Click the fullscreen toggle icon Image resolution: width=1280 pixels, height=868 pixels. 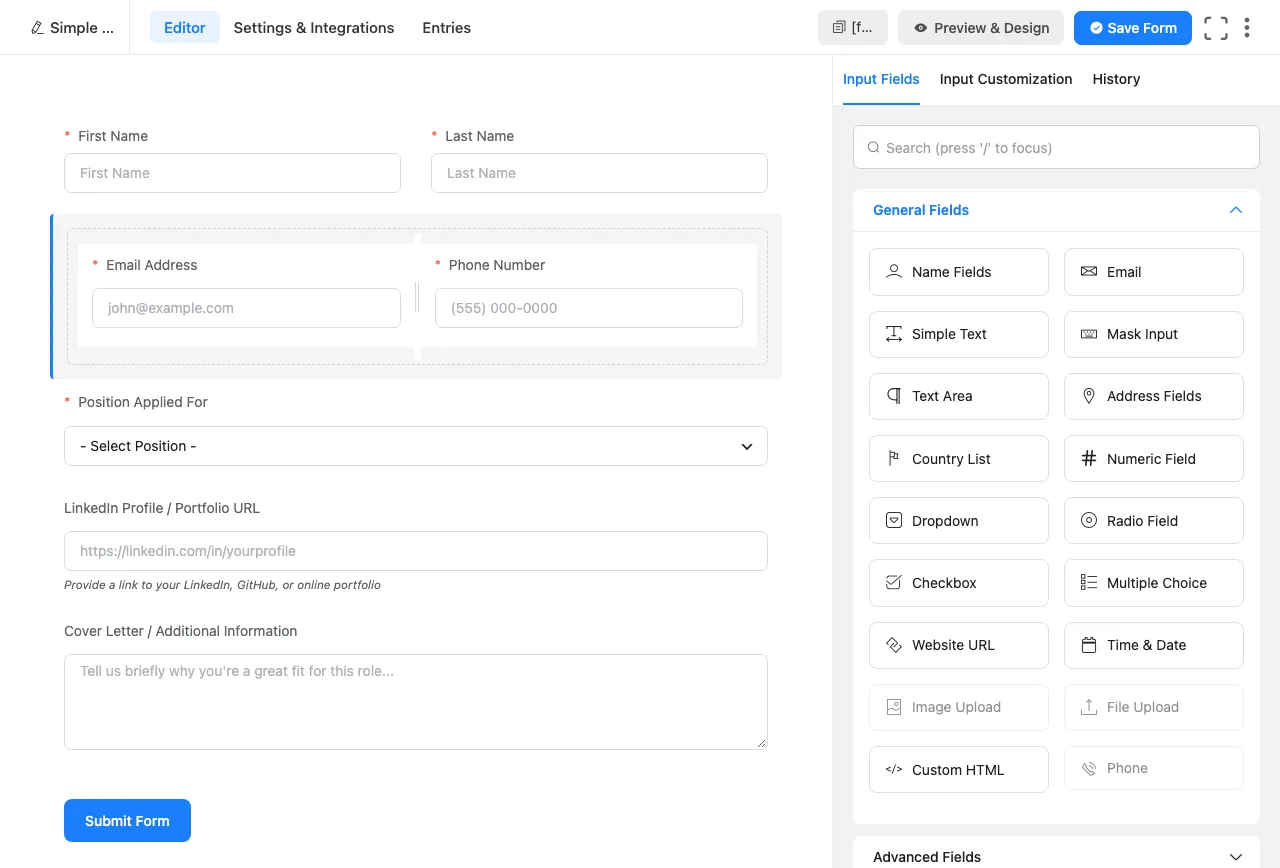[x=1216, y=28]
